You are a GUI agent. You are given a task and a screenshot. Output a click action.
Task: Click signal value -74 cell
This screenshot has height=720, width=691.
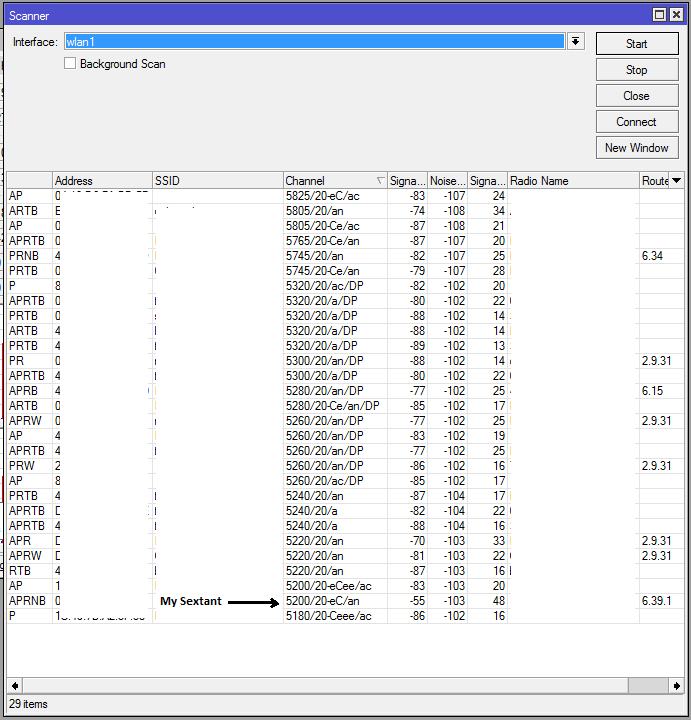408,211
